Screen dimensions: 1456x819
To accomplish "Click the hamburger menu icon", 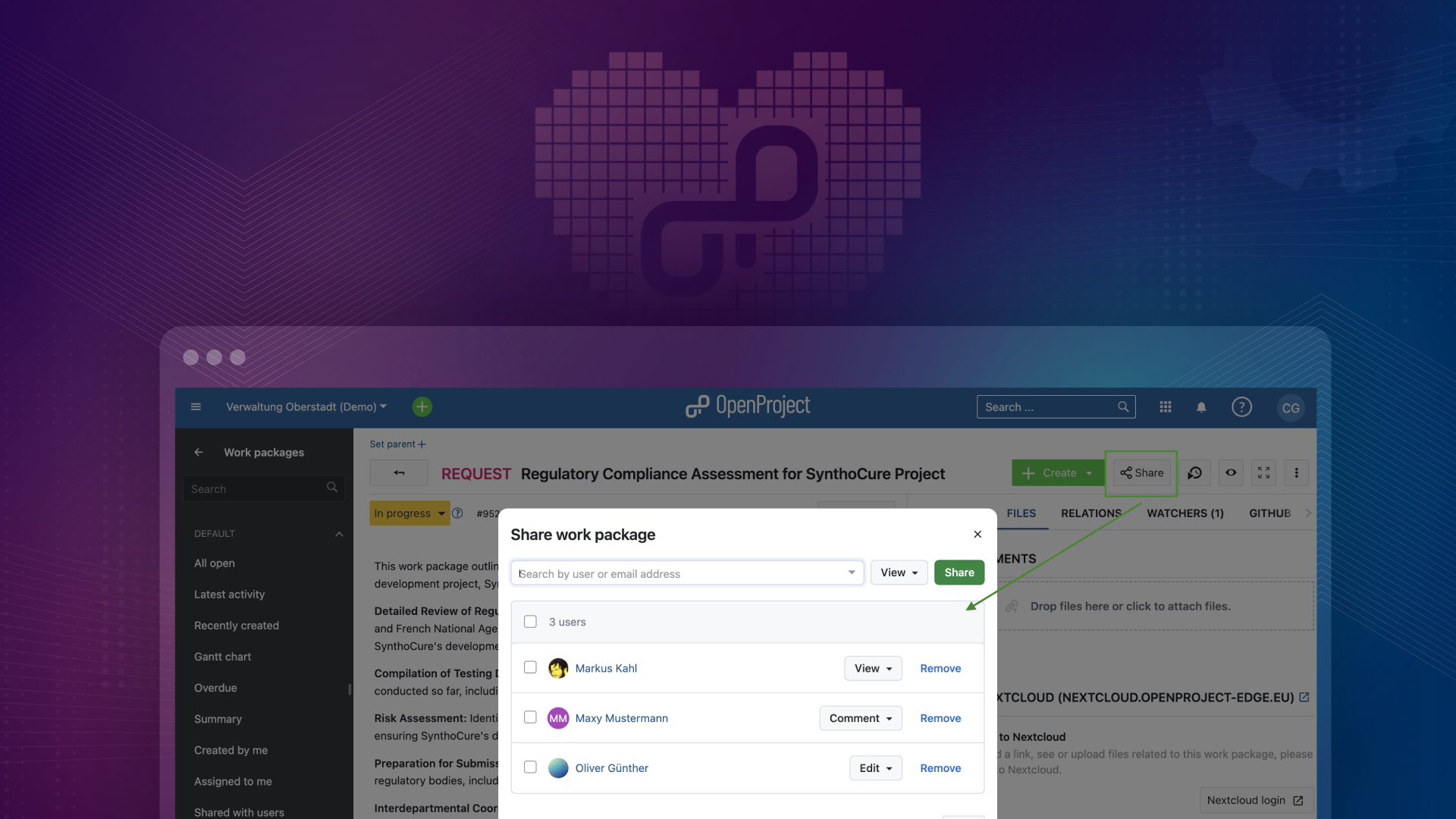I will [x=196, y=407].
